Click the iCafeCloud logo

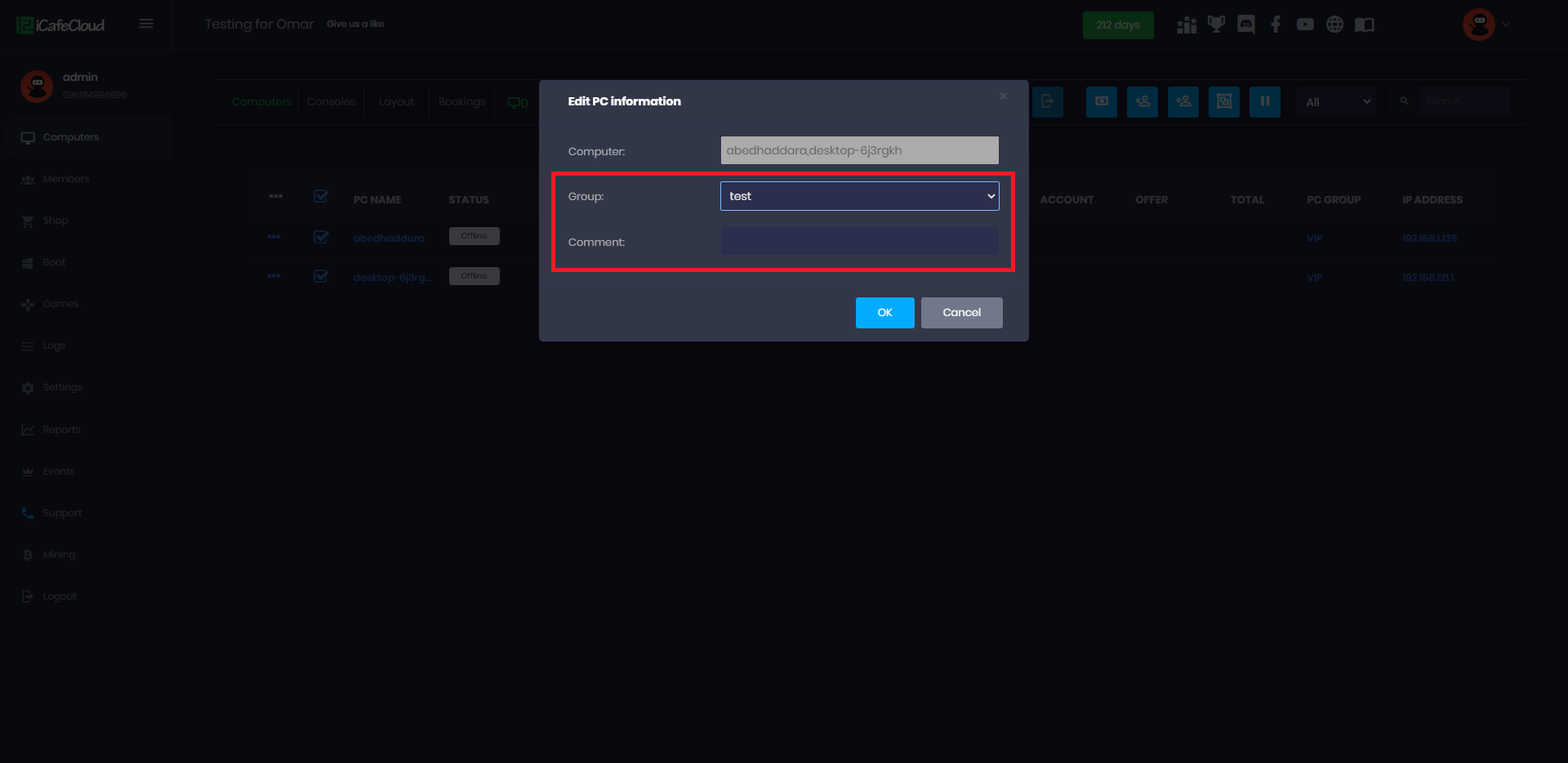[60, 25]
